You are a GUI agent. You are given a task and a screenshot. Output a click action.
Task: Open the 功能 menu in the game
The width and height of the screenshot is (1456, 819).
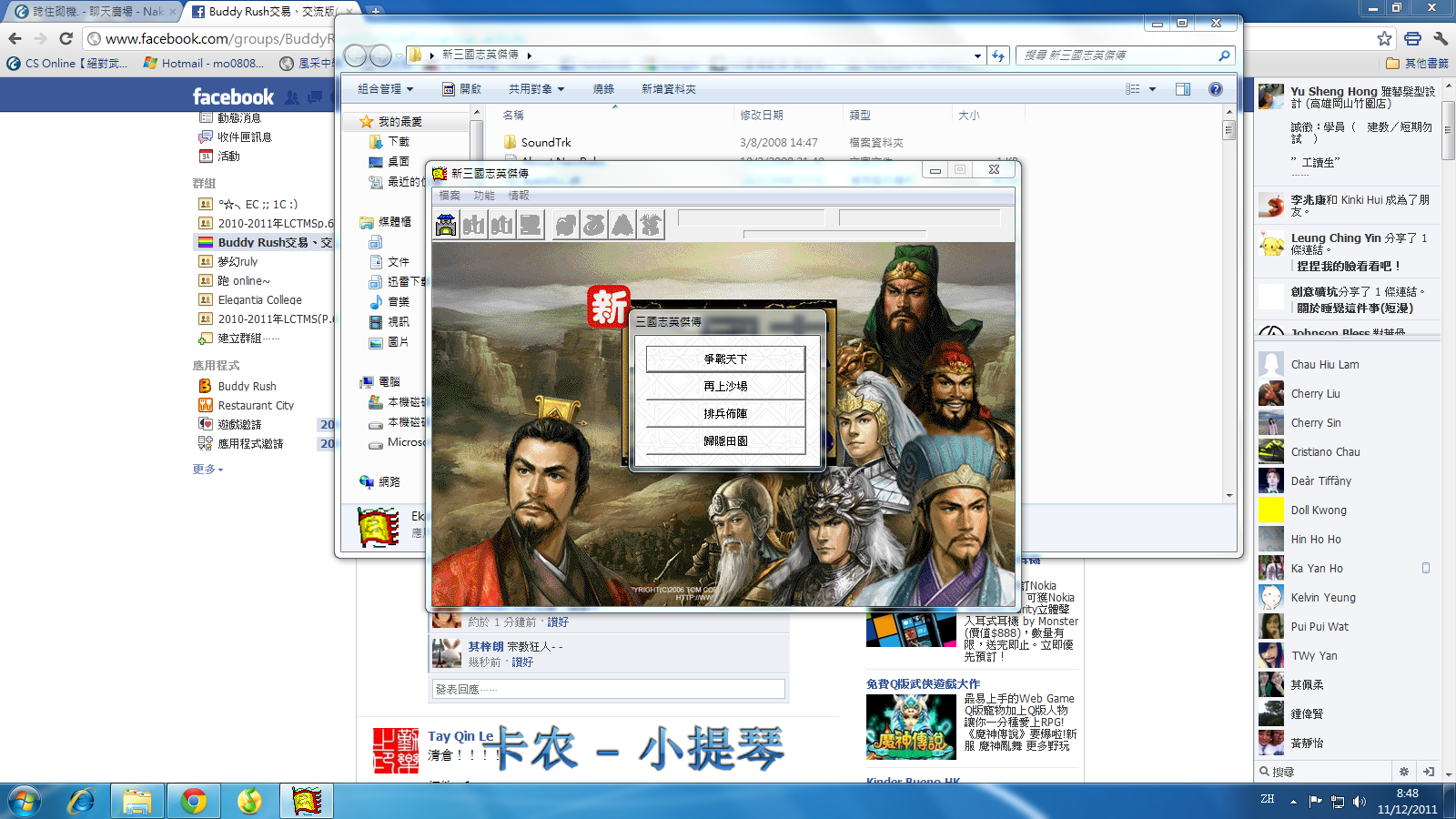point(484,196)
